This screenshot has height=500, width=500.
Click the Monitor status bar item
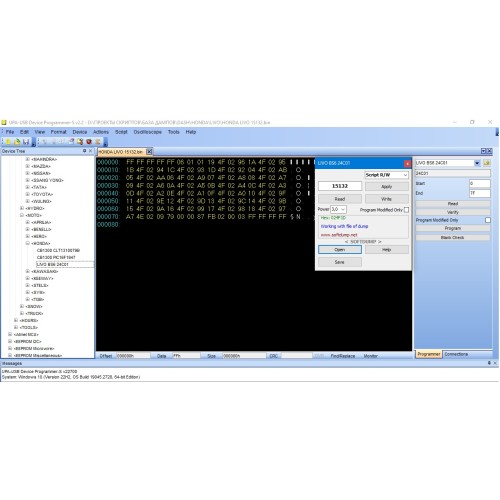click(371, 356)
